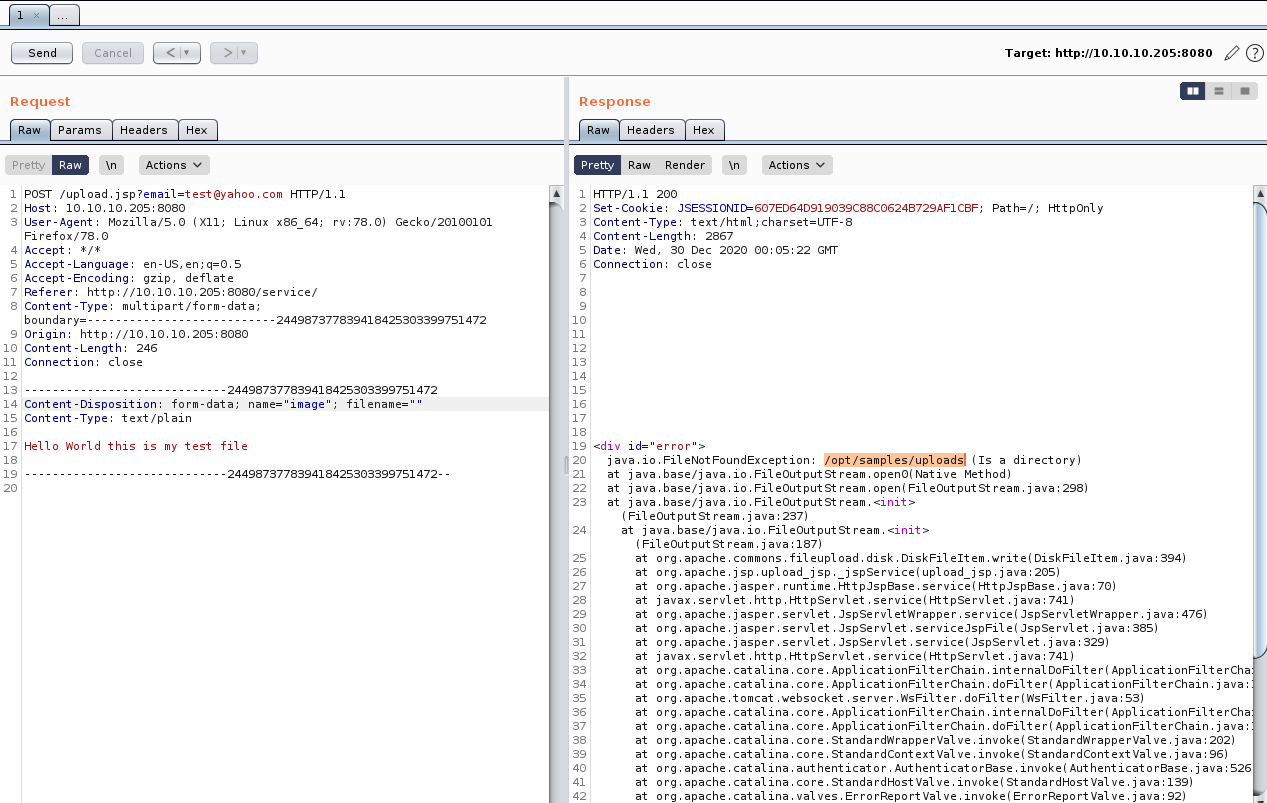Viewport: 1267px width, 803px height.
Task: Select top-bottom stacked layout icon
Action: pos(1218,91)
